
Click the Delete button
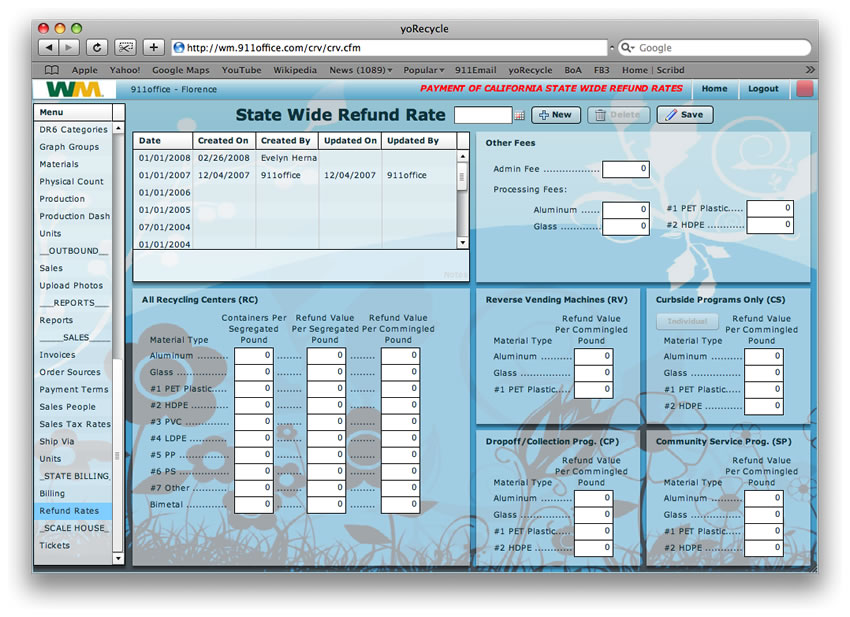coord(619,115)
